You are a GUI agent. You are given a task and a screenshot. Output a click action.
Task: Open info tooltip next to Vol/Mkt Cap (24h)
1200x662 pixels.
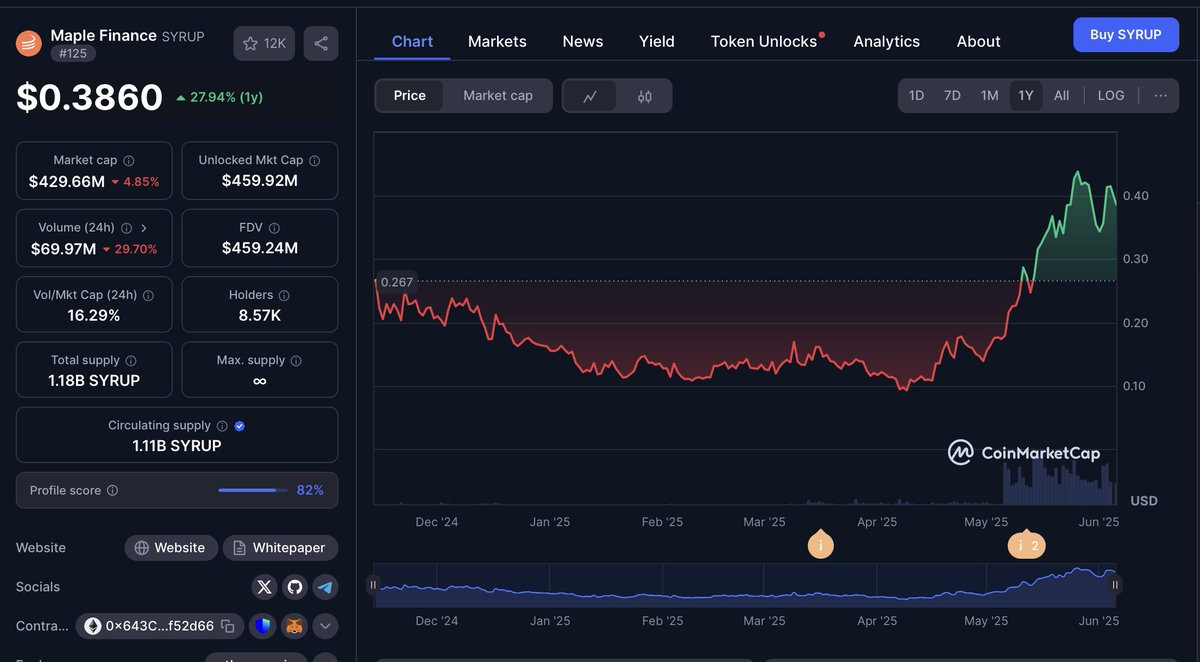point(149,295)
